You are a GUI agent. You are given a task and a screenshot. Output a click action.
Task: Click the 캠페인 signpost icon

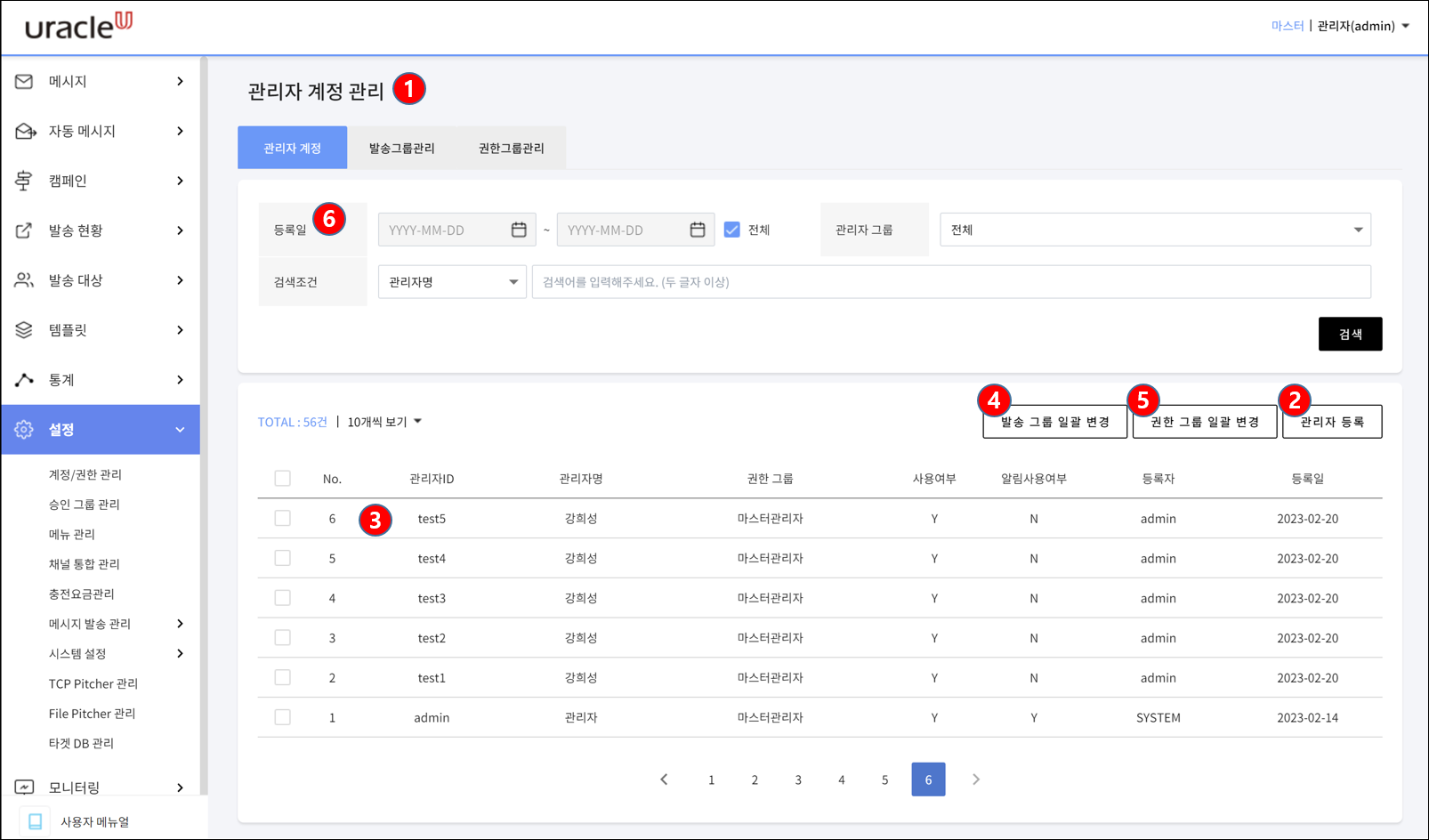click(x=24, y=181)
